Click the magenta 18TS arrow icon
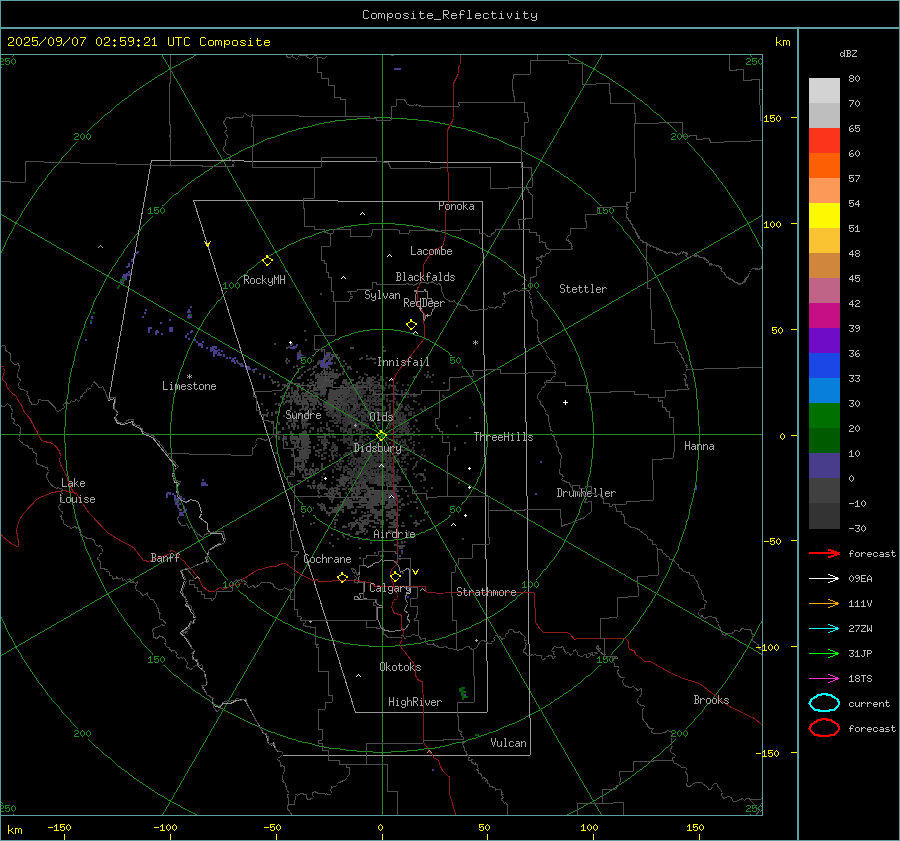The height and width of the screenshot is (841, 900). click(824, 678)
